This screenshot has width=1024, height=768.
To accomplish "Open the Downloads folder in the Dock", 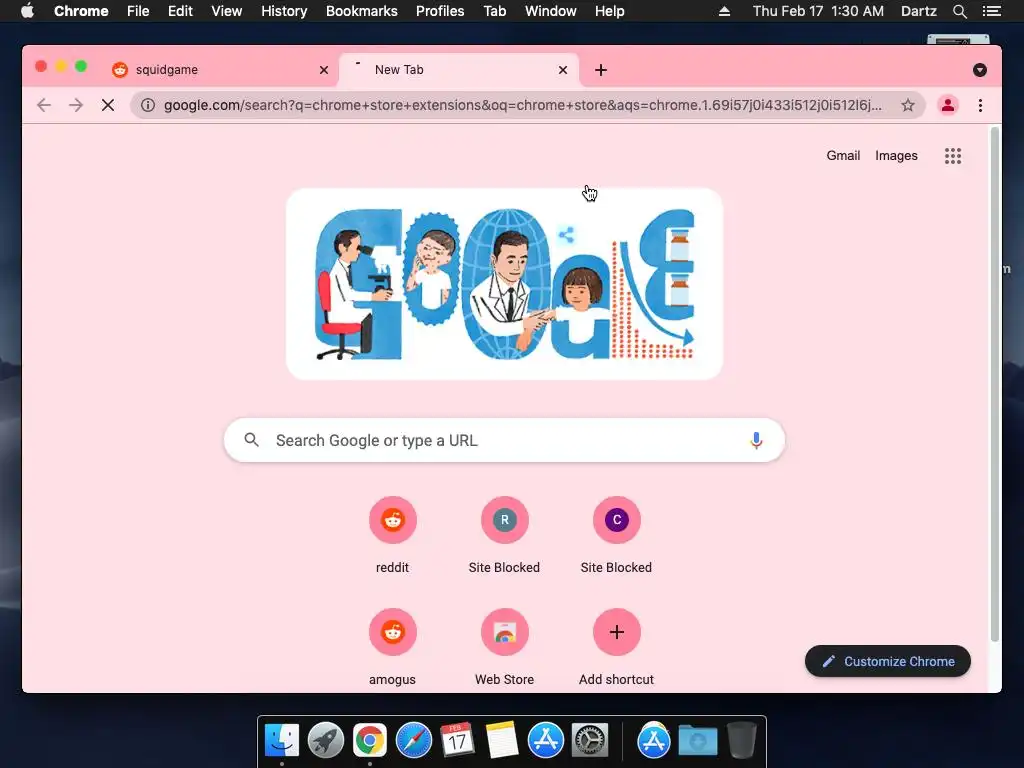I will click(x=697, y=741).
